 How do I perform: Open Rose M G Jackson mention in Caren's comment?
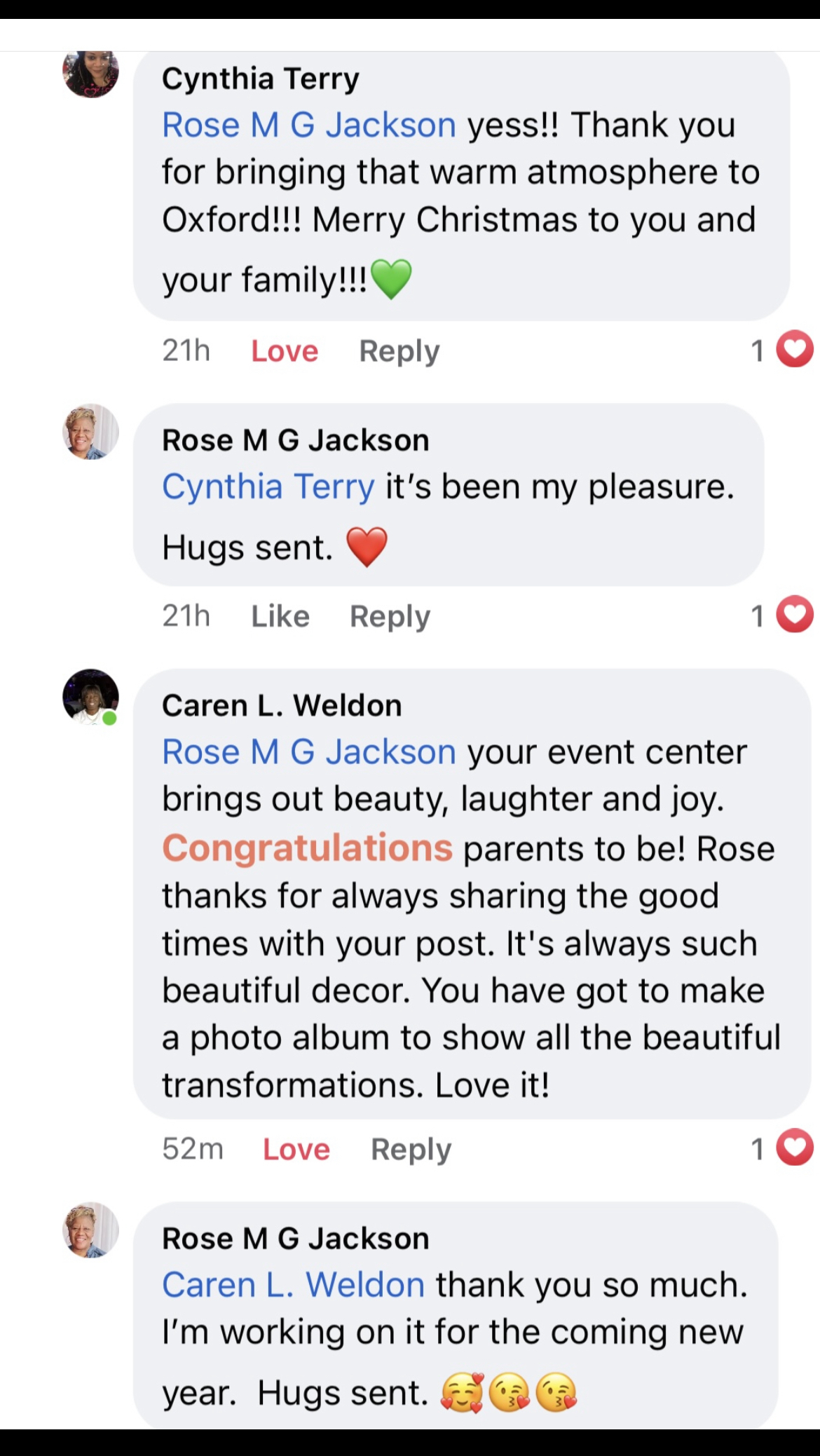309,752
